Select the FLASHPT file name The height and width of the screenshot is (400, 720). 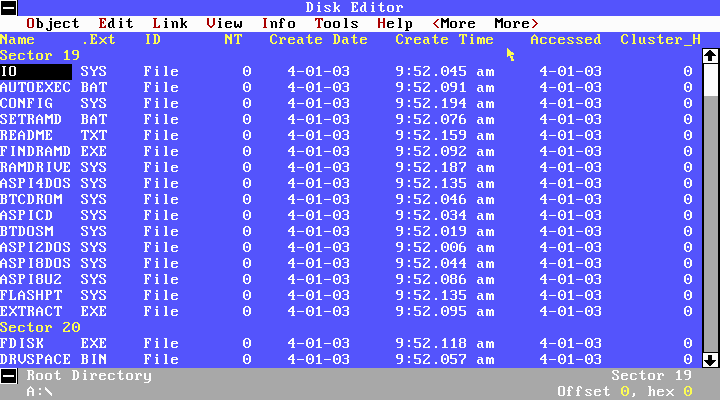(x=31, y=296)
